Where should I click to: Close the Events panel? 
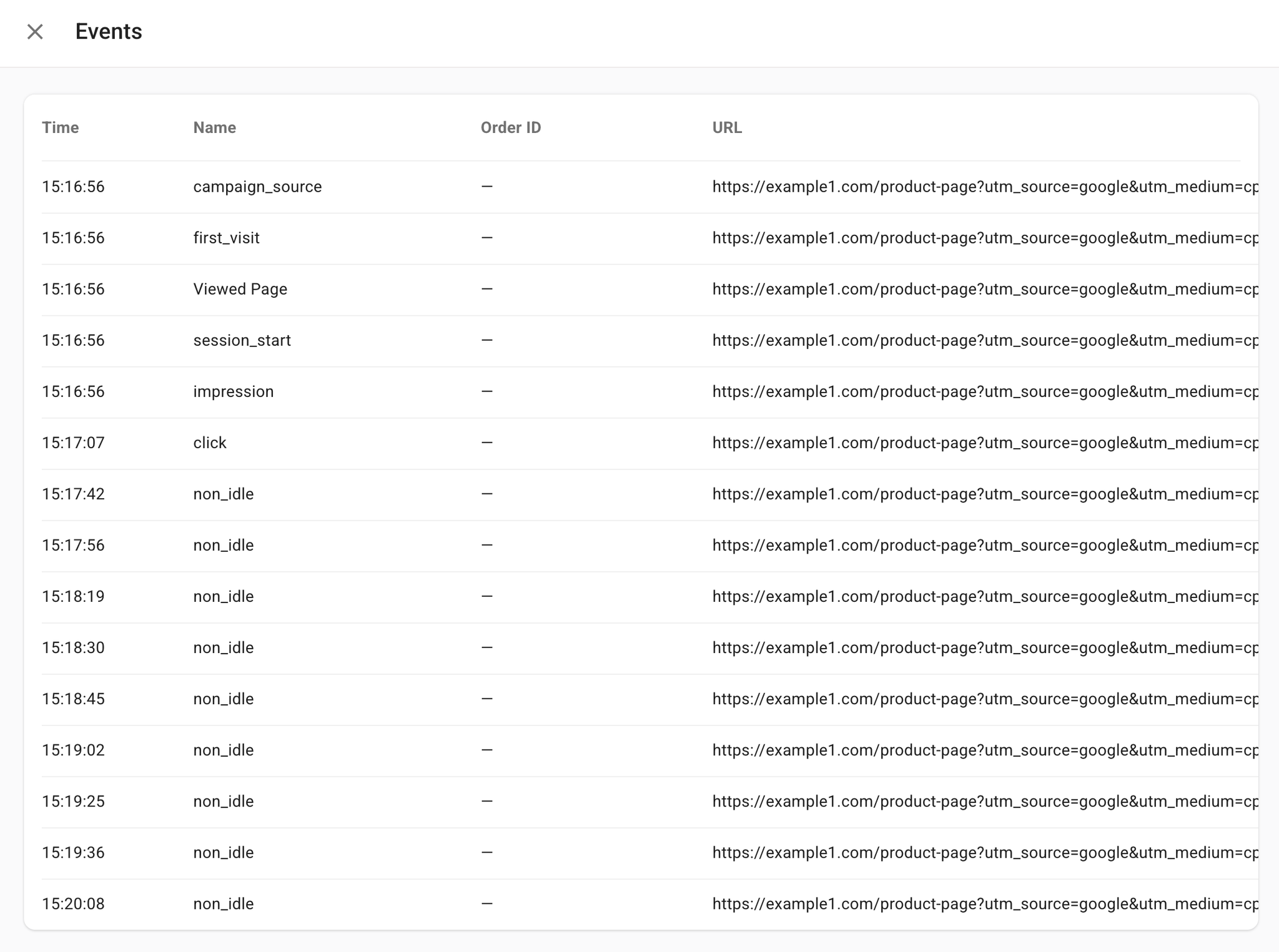[x=35, y=32]
